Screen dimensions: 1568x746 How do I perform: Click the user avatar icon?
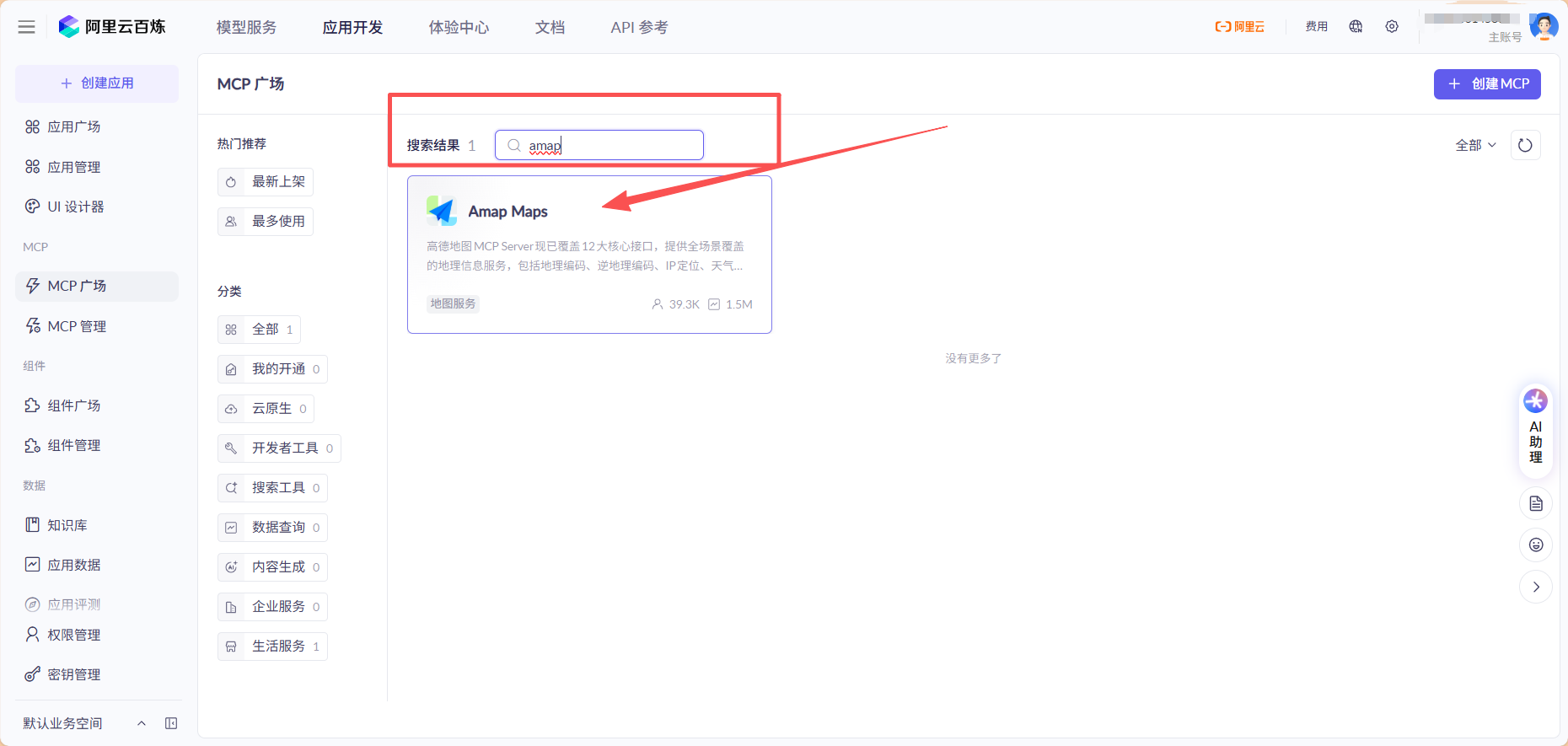coord(1544,26)
